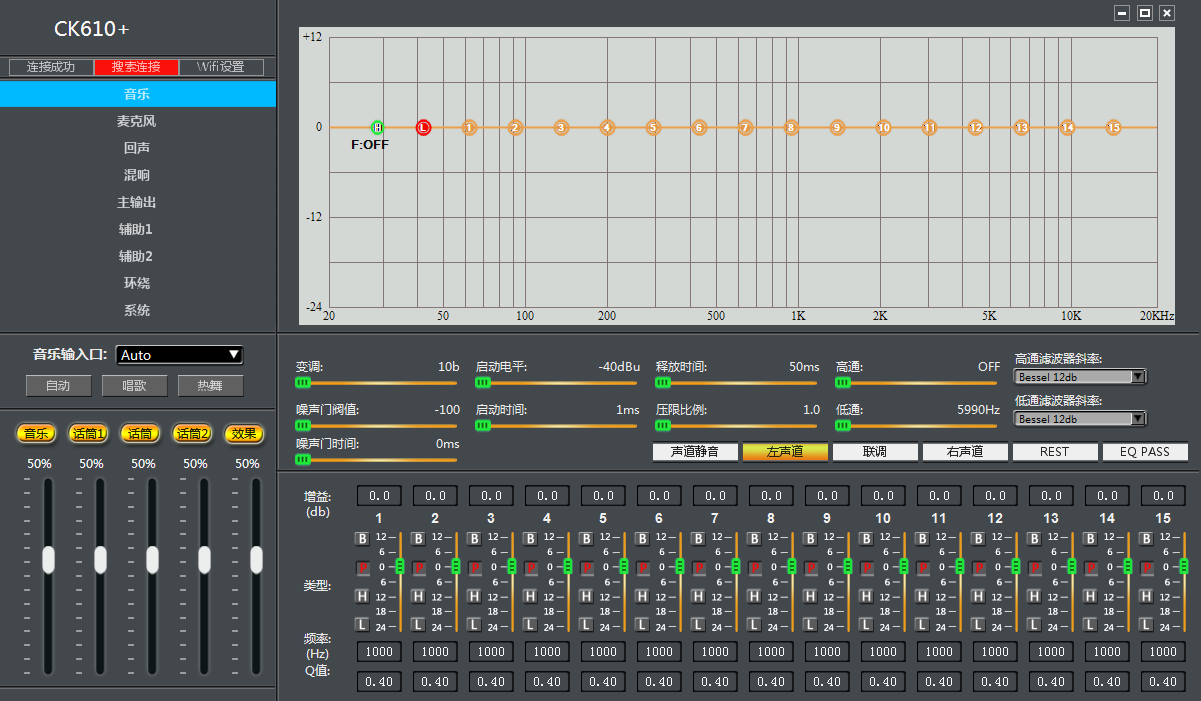Open the 音乐输入口 Auto dropdown
This screenshot has height=701, width=1201.
point(180,355)
